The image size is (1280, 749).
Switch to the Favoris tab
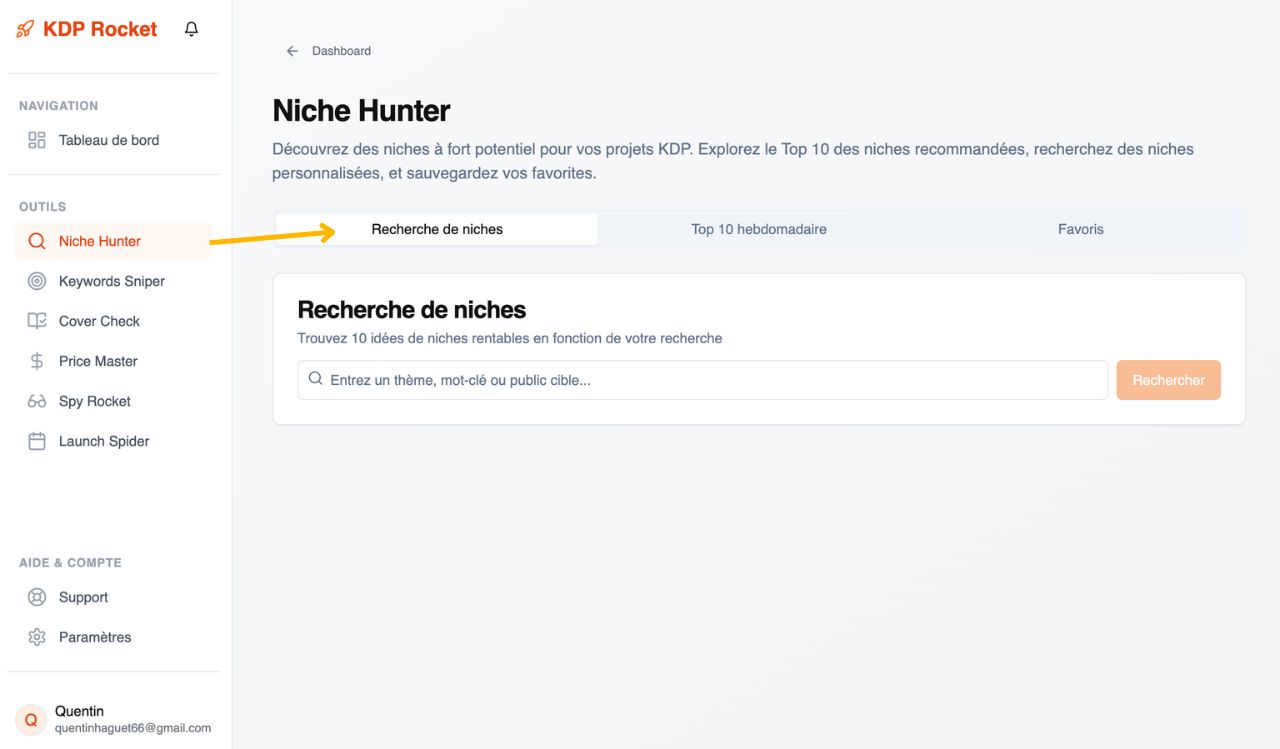(x=1081, y=229)
